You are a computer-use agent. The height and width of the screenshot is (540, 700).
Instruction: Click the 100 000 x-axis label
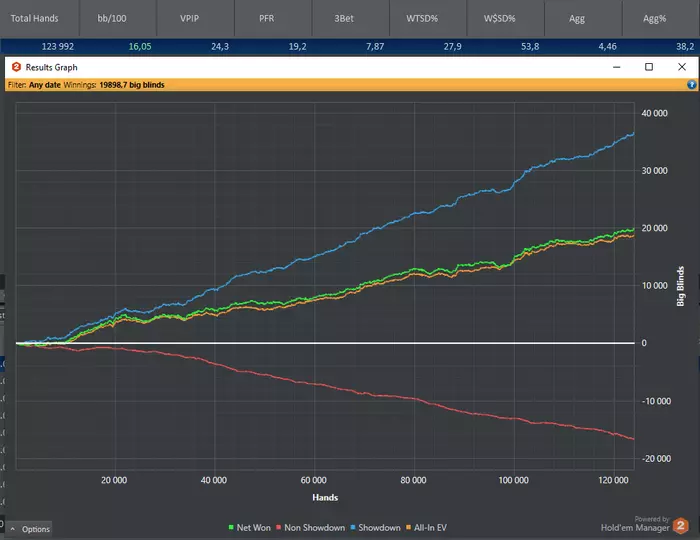(513, 480)
